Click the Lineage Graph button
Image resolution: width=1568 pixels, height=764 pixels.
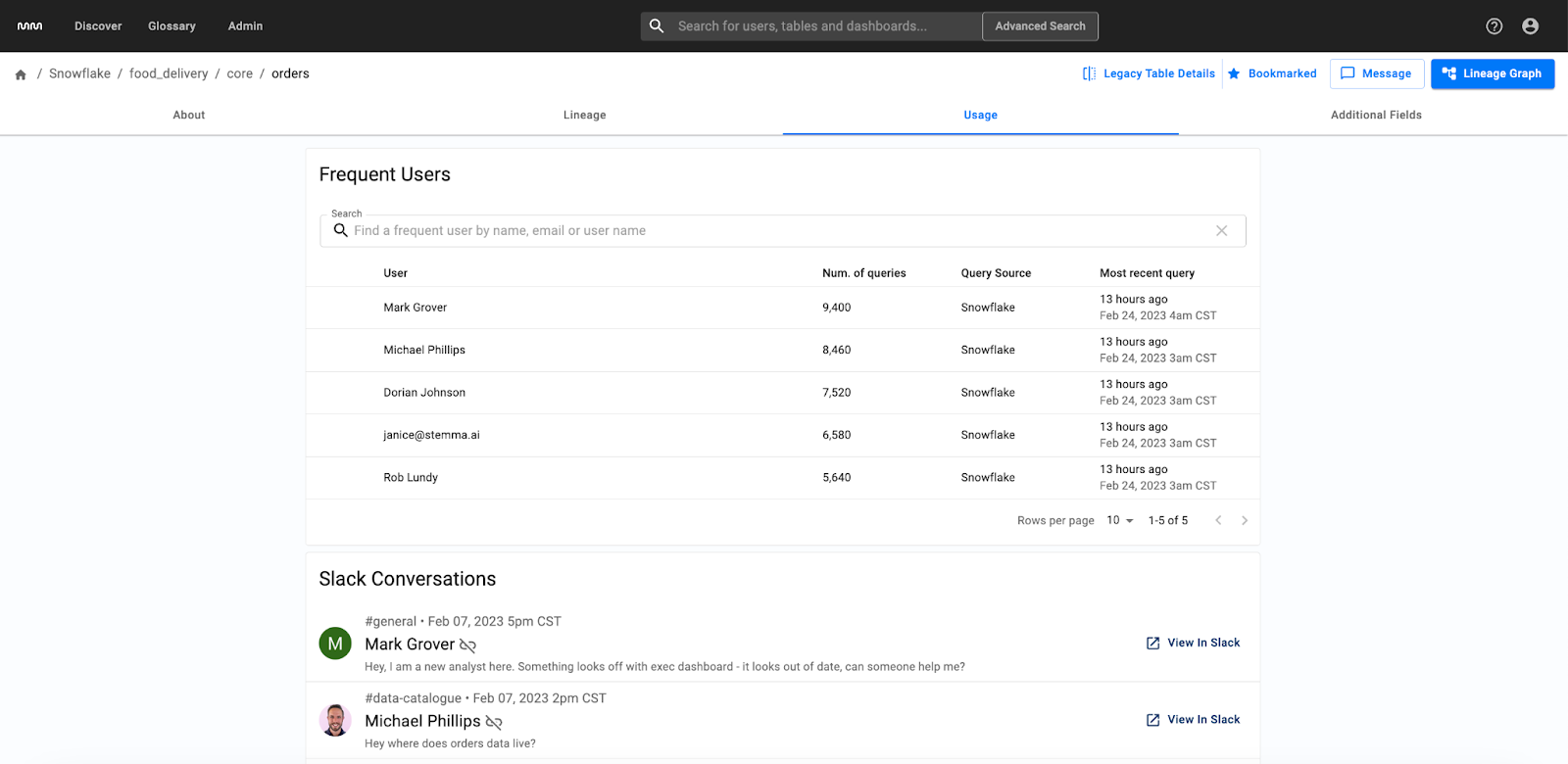coord(1492,73)
